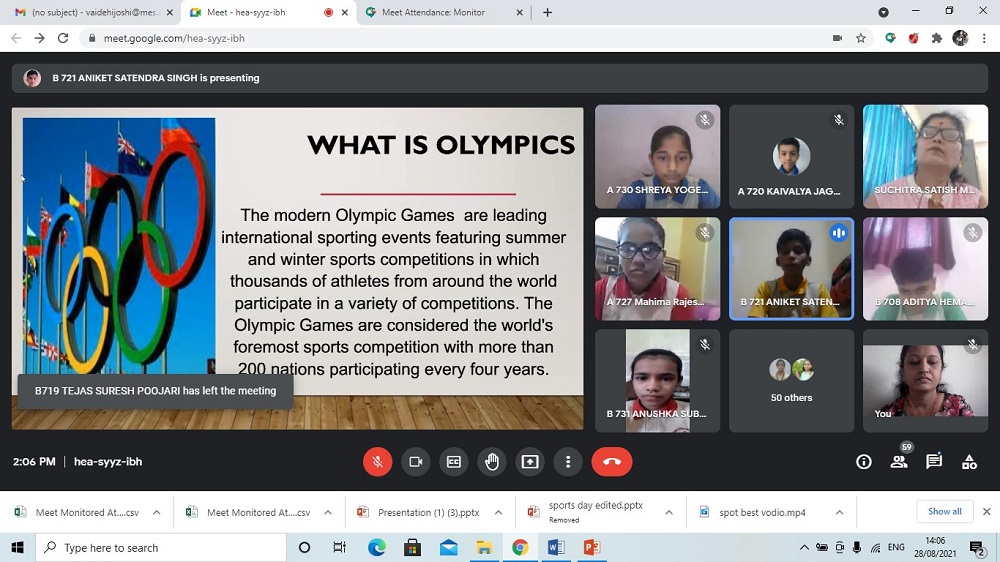
Task: Turn on closed captions
Action: click(453, 462)
